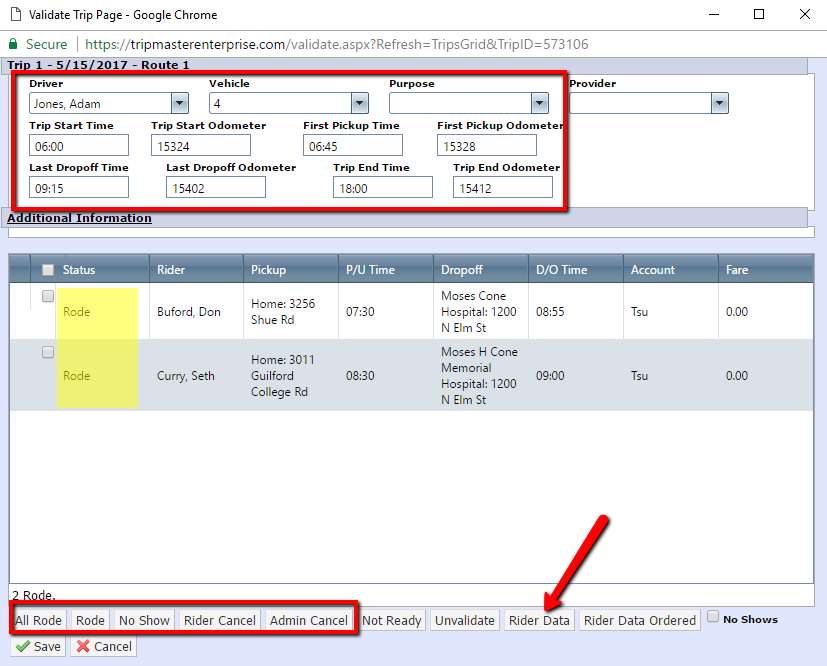Click the page document icon in title bar

tap(16, 14)
